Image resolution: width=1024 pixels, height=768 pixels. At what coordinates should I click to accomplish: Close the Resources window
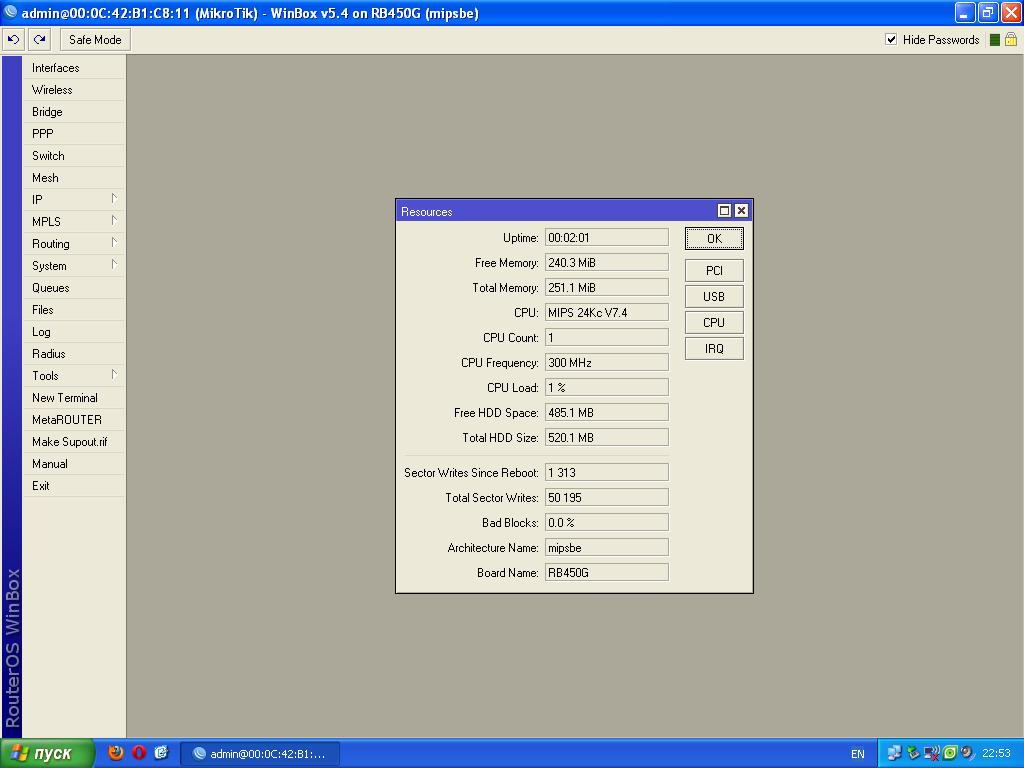(x=741, y=210)
